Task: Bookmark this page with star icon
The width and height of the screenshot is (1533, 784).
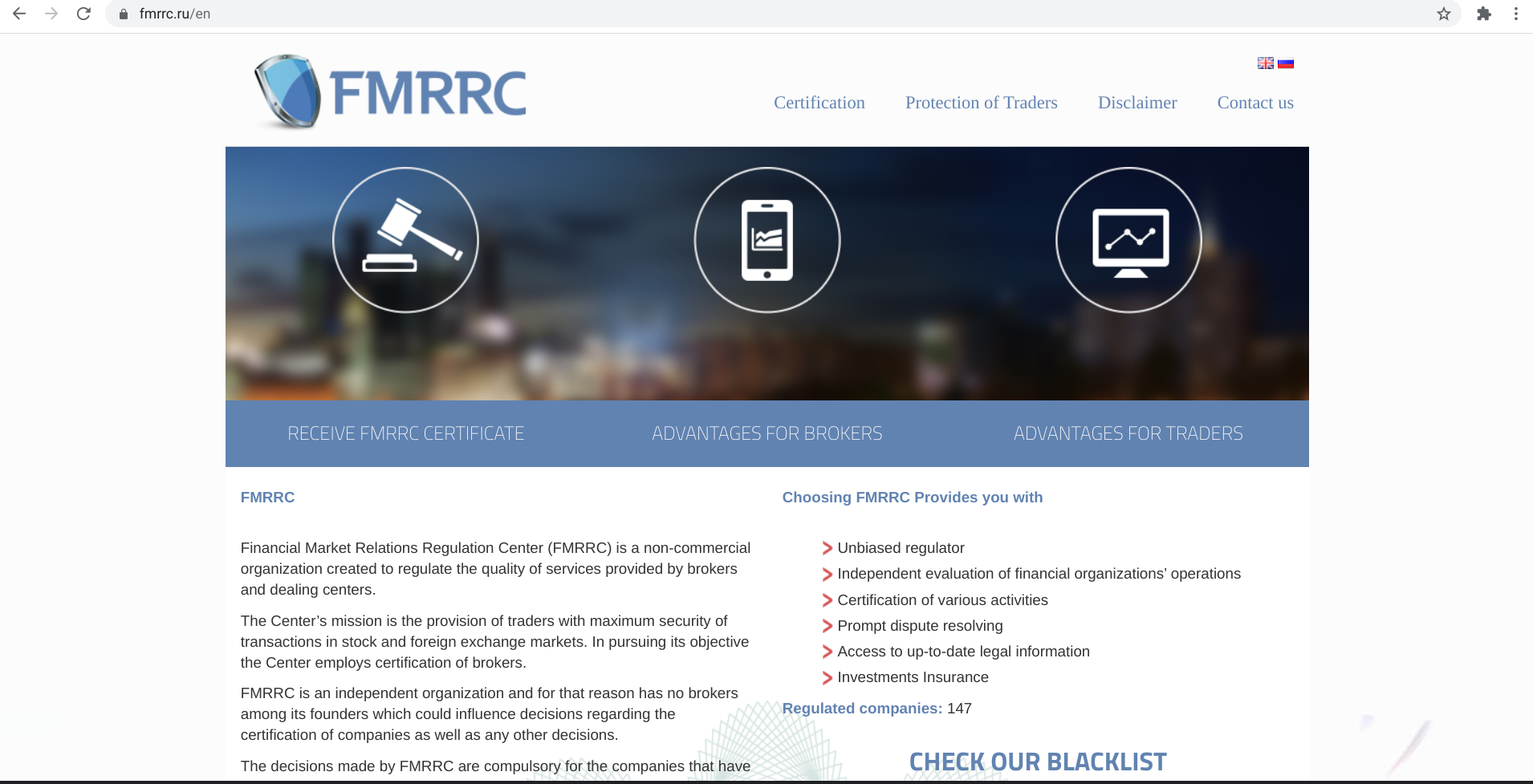Action: pos(1444,14)
